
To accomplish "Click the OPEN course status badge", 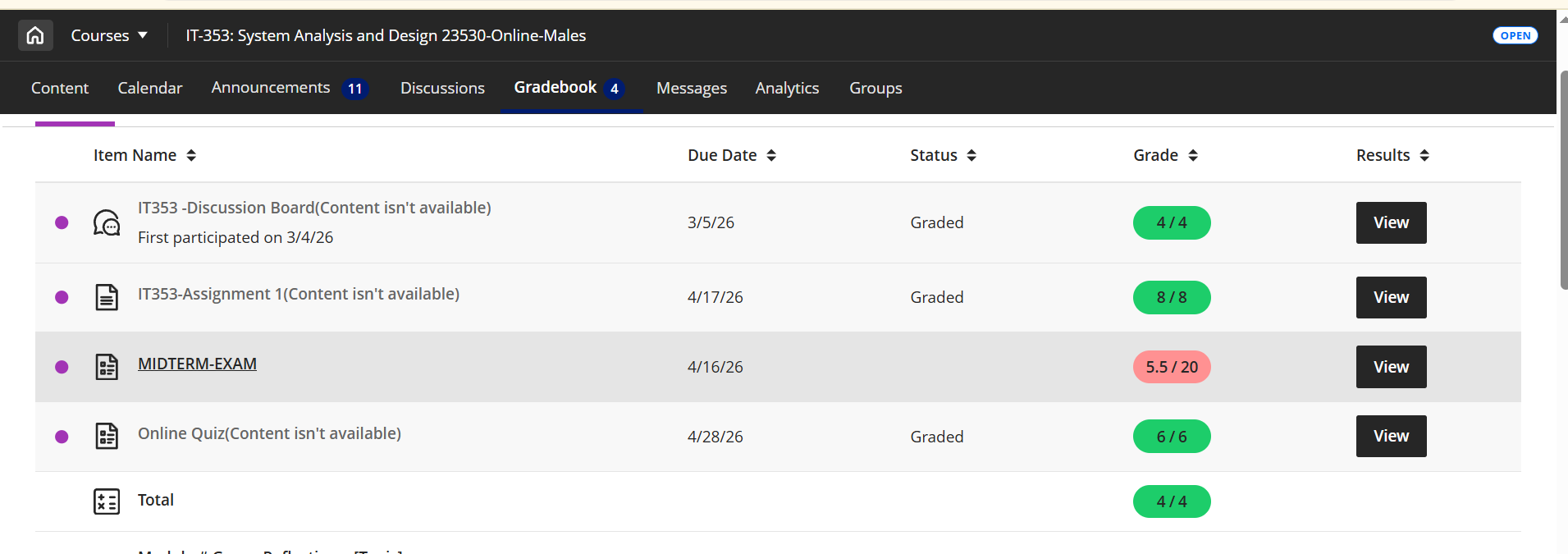I will (x=1515, y=35).
